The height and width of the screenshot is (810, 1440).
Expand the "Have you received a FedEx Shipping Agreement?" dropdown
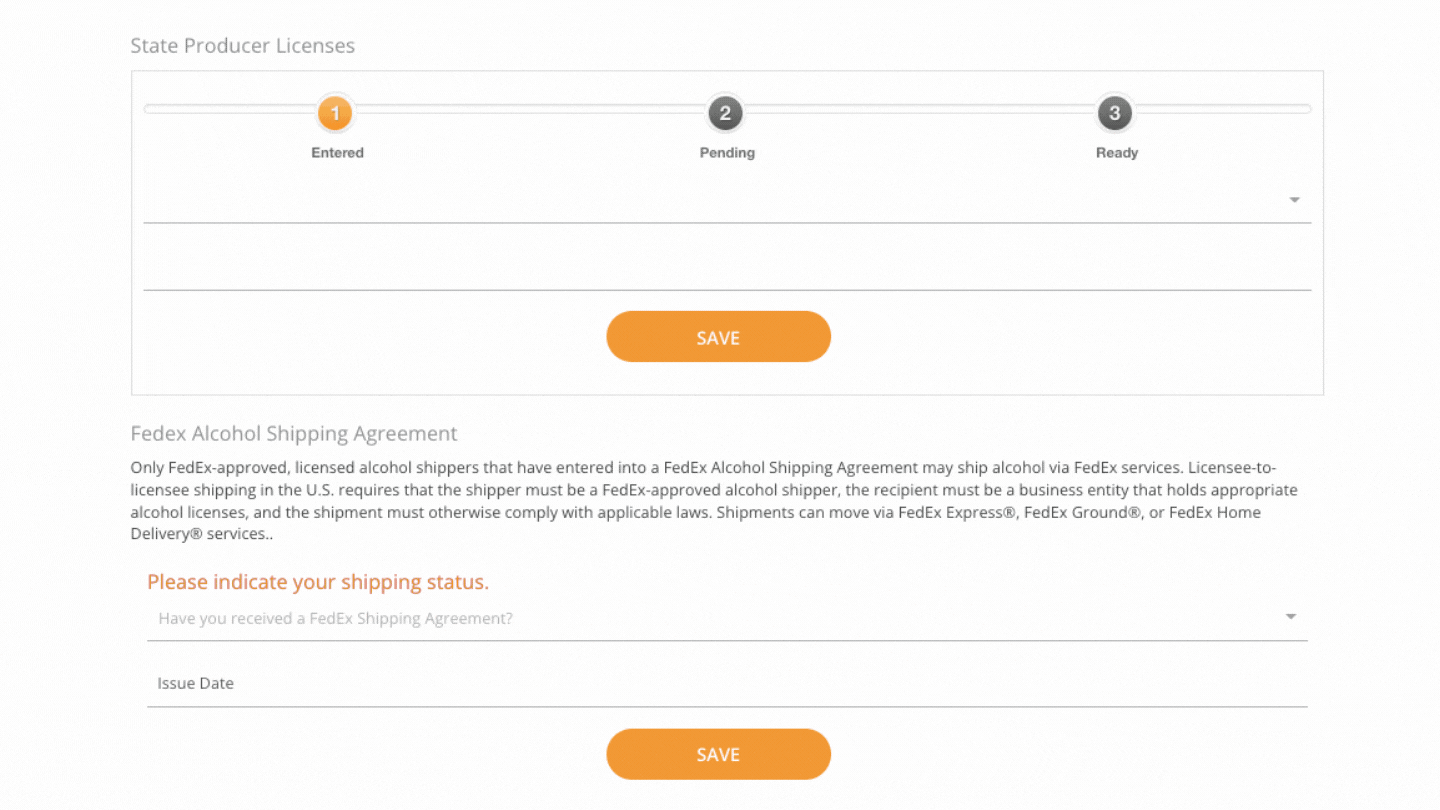click(x=1290, y=616)
